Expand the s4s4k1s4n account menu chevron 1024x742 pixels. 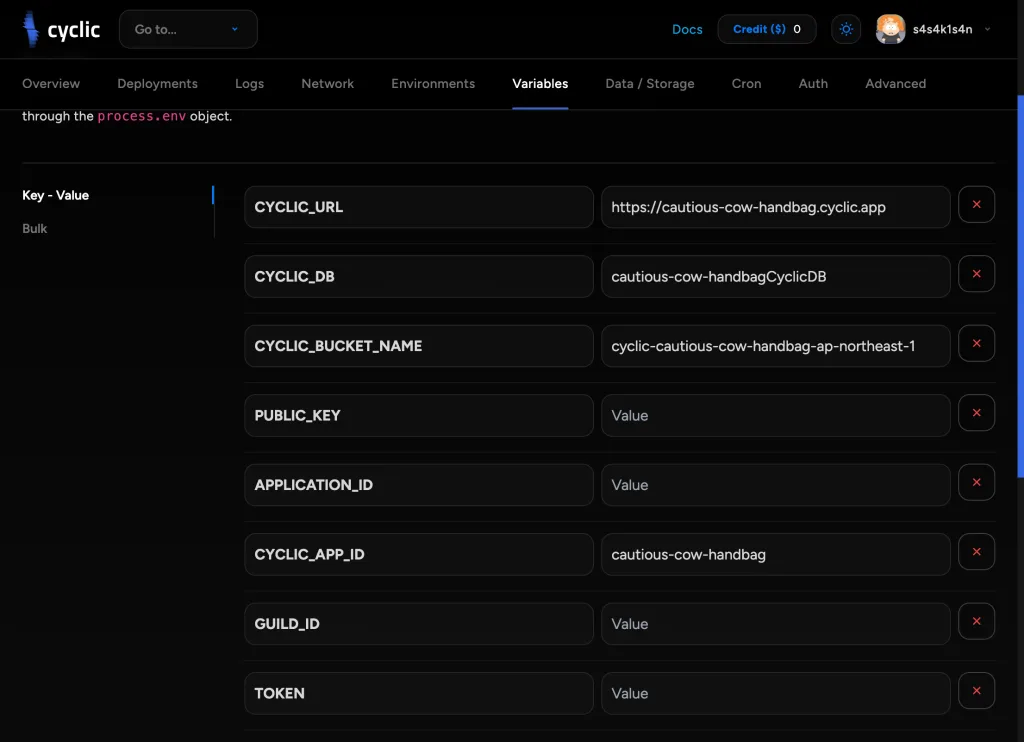tap(987, 29)
